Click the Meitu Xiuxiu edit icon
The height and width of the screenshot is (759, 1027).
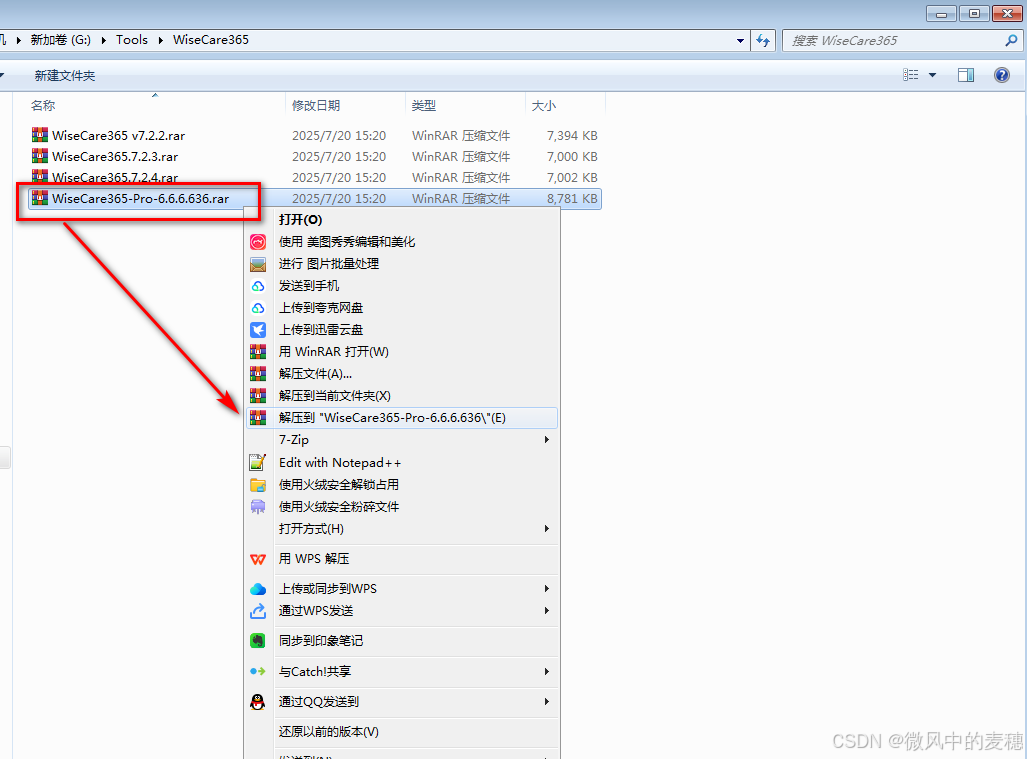(x=258, y=242)
